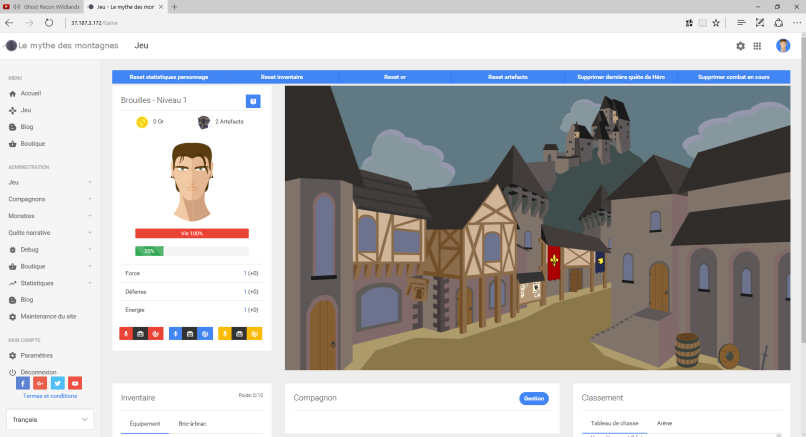Open the Facebook social icon
The height and width of the screenshot is (437, 806).
(x=23, y=384)
